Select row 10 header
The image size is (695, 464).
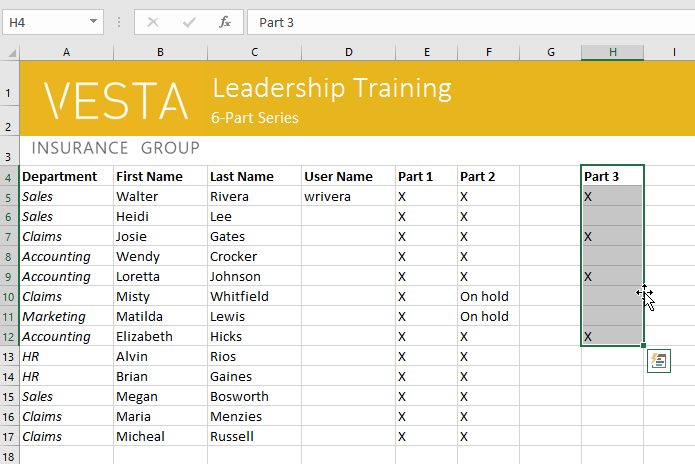point(9,297)
